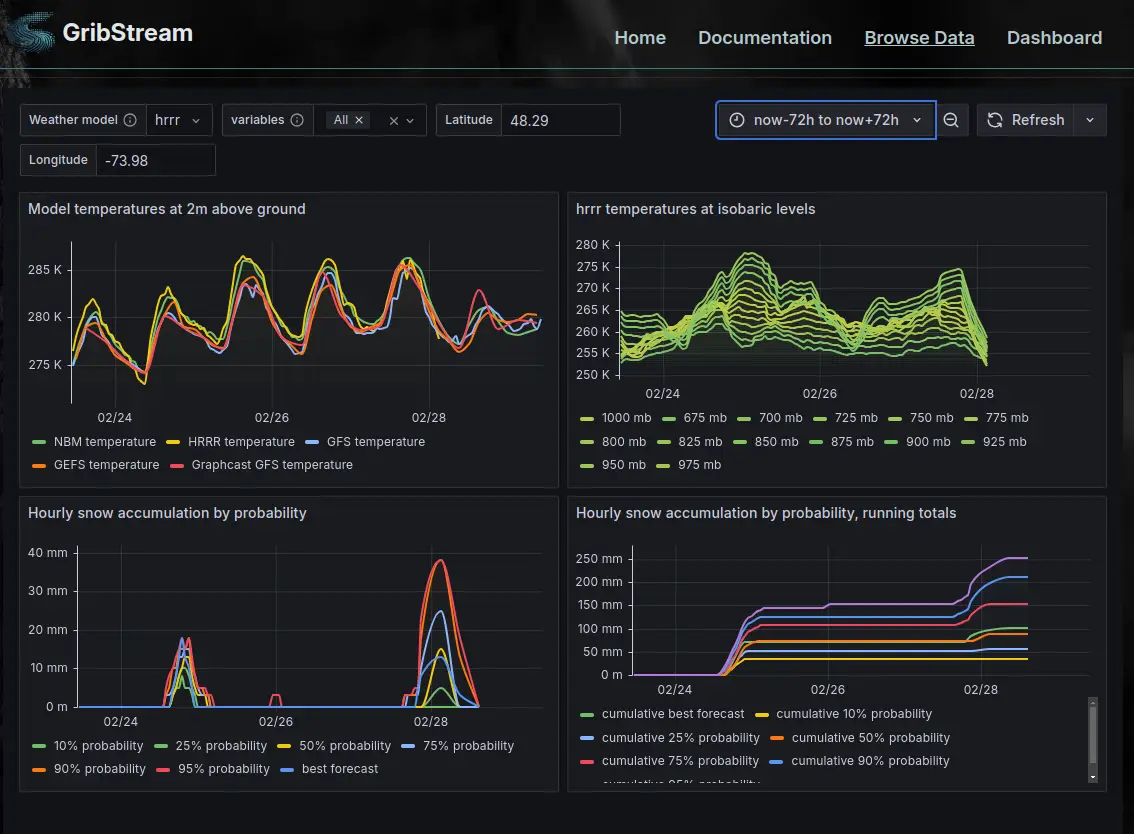Edit the Longitude field -73.98

click(x=155, y=160)
